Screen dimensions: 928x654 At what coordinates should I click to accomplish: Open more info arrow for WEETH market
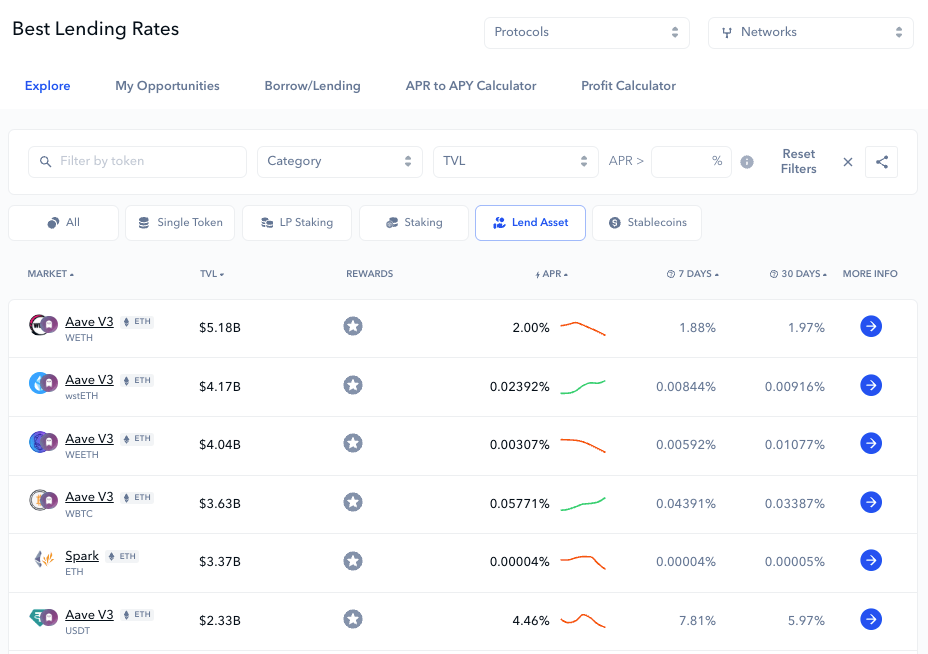[x=871, y=443]
